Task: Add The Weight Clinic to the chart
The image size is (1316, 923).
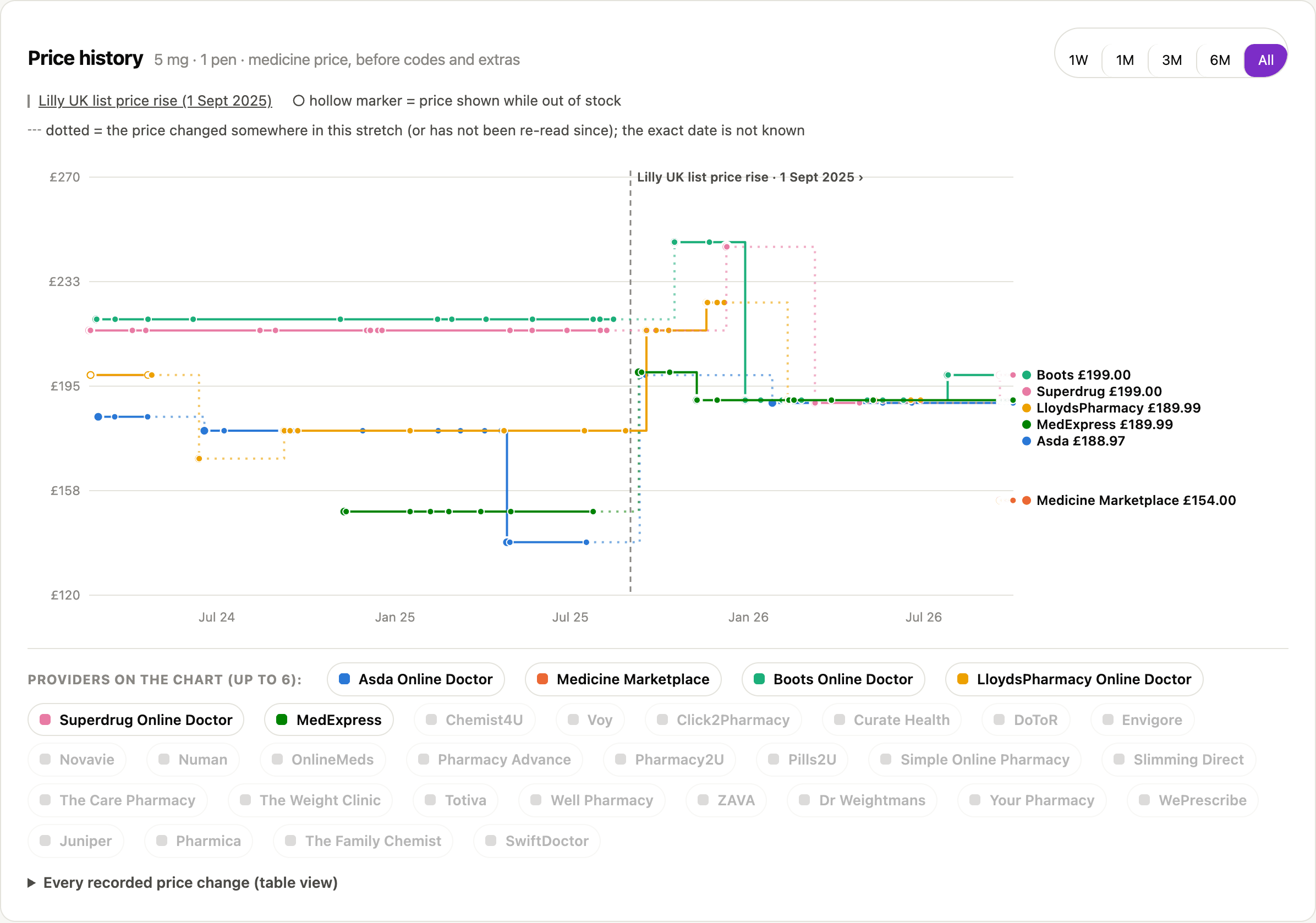Action: click(x=310, y=800)
